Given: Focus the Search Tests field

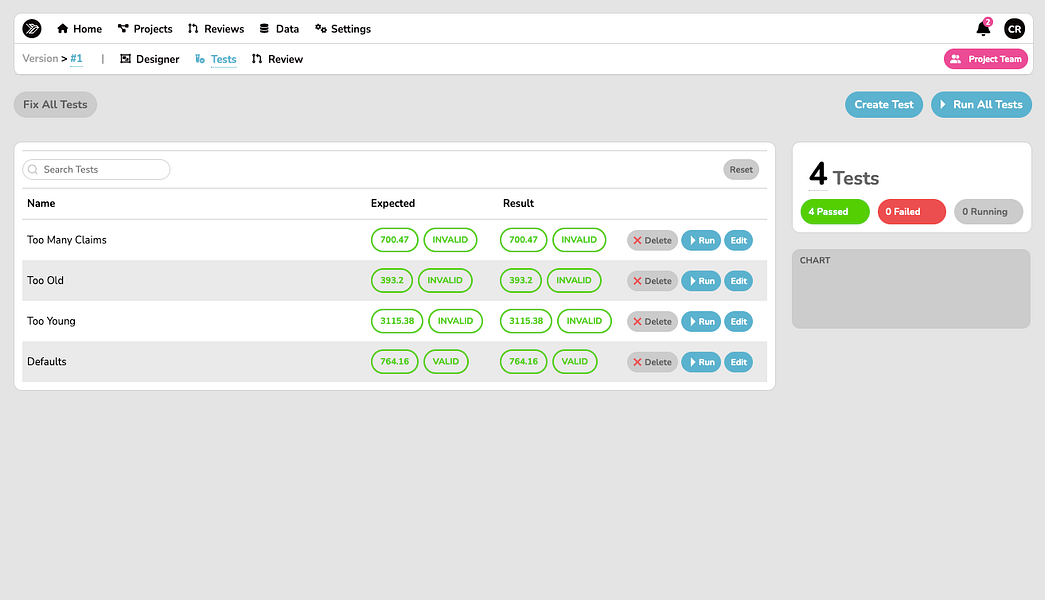Looking at the screenshot, I should tap(96, 169).
